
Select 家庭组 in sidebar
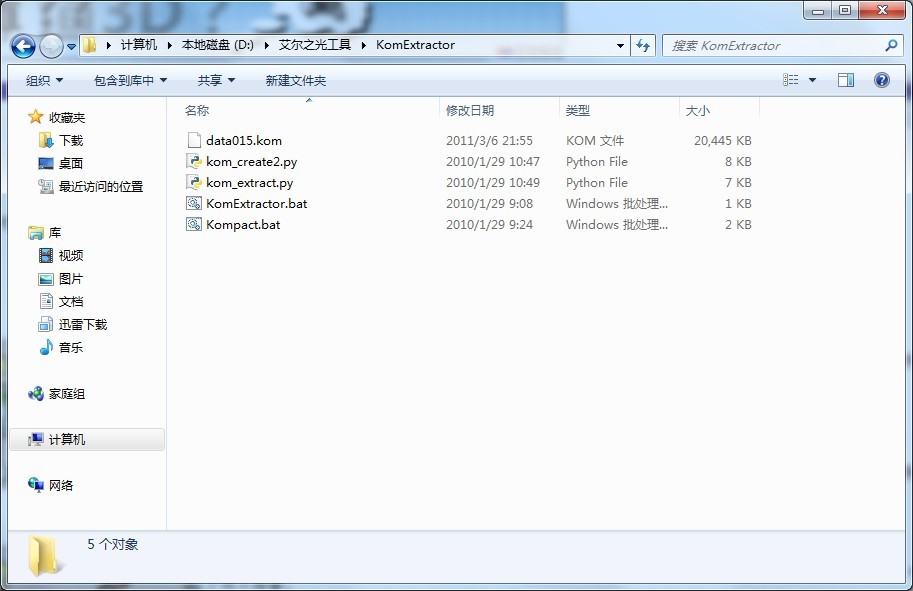coord(67,394)
